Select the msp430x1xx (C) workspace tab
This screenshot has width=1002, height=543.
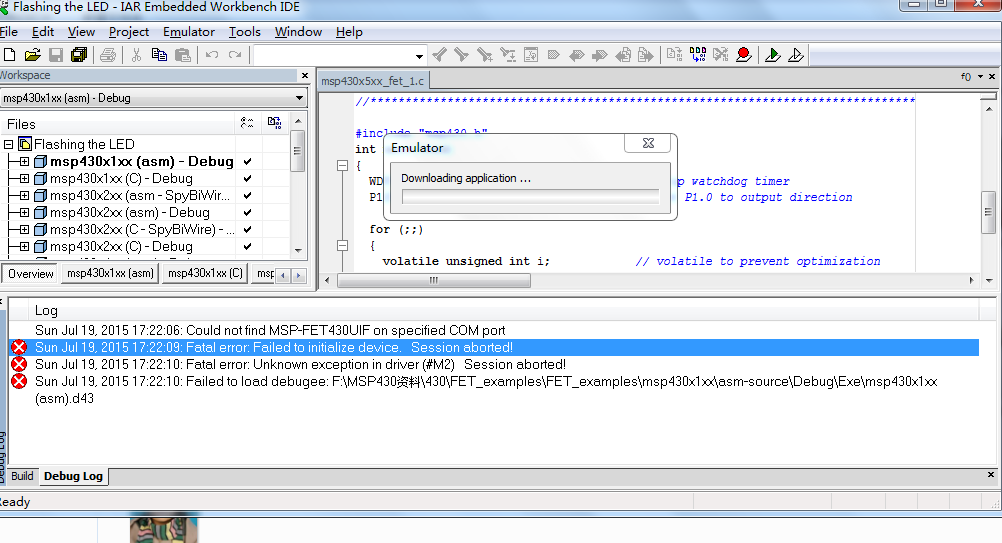(x=205, y=273)
